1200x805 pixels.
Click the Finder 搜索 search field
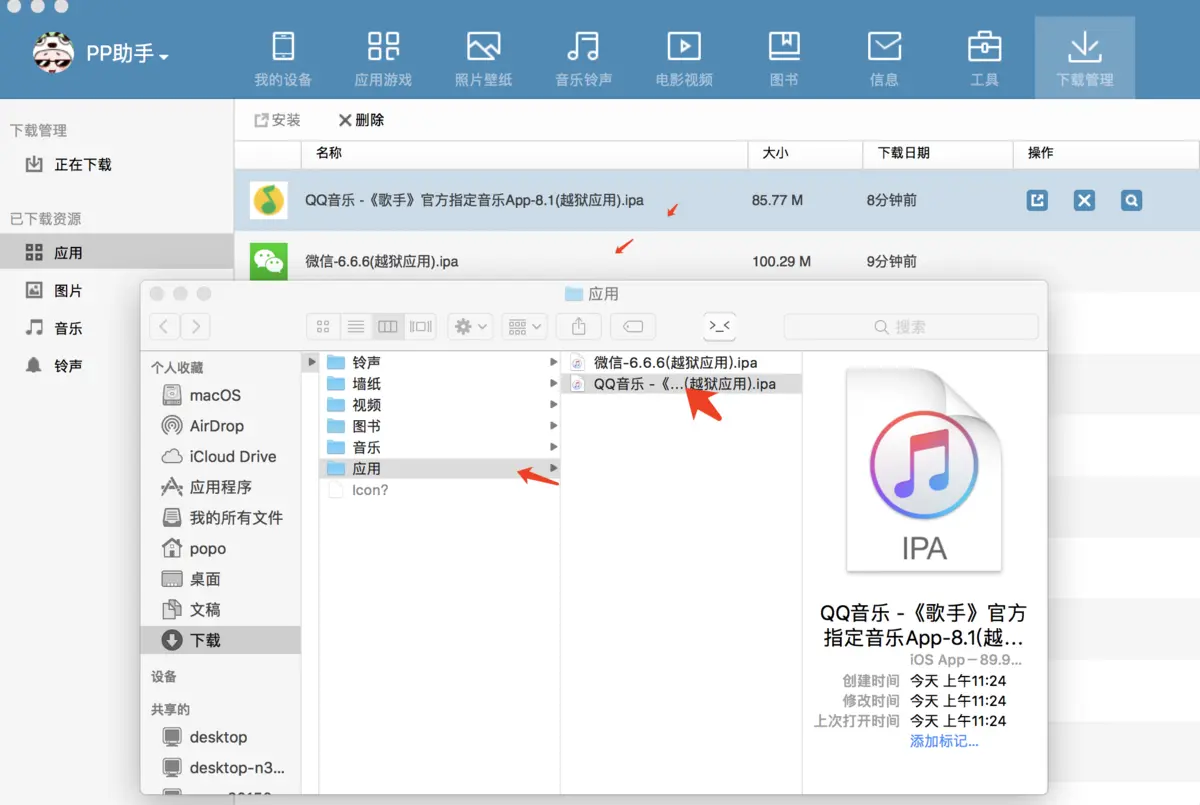click(x=911, y=327)
